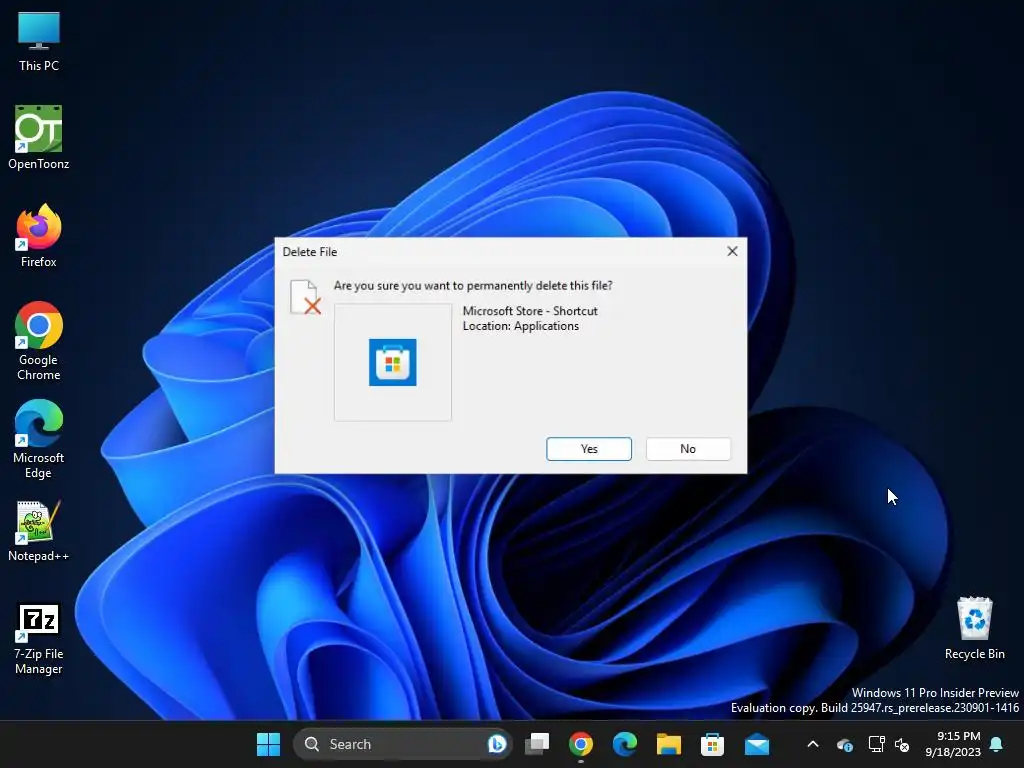Click 'Location: Applications' text in dialog
The height and width of the screenshot is (768, 1024).
coord(520,326)
